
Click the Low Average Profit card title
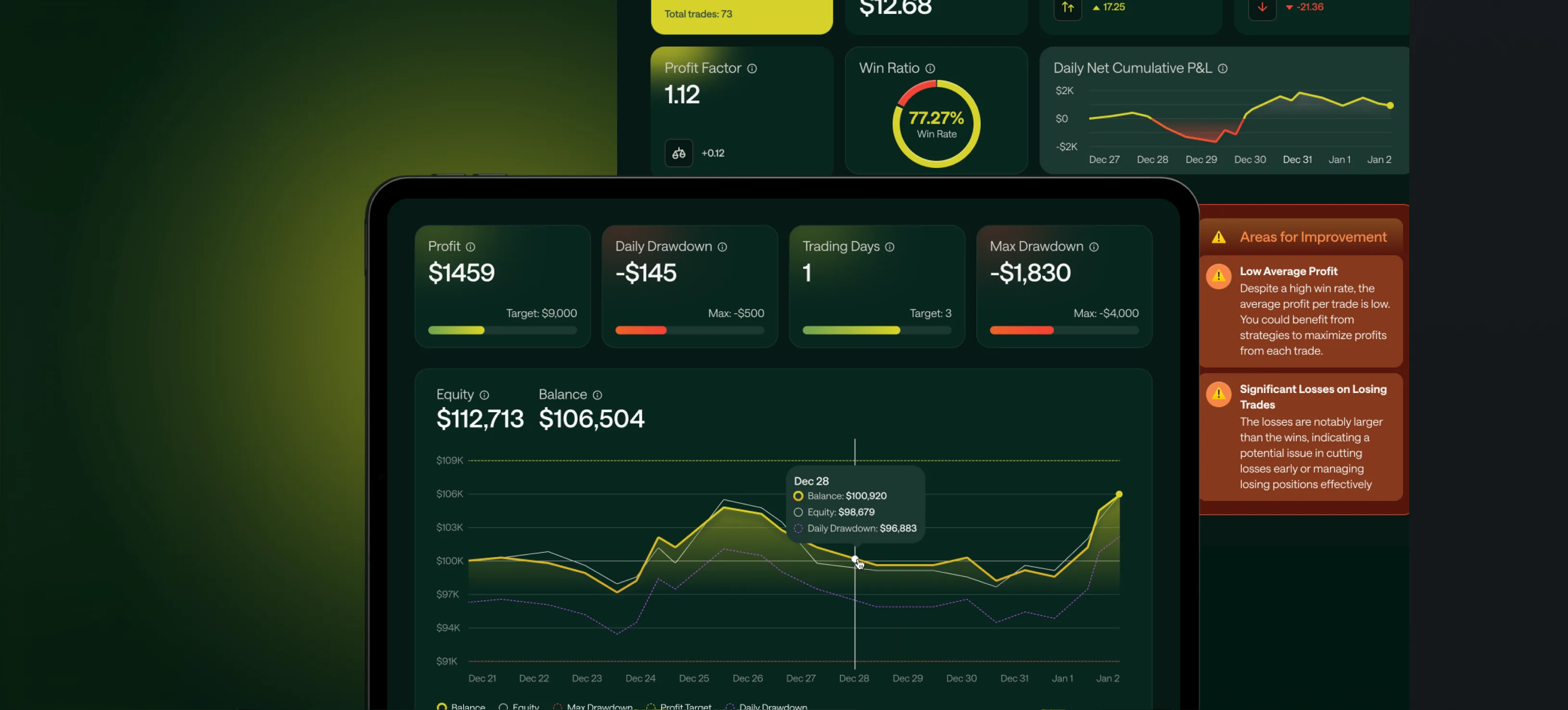(x=1288, y=272)
